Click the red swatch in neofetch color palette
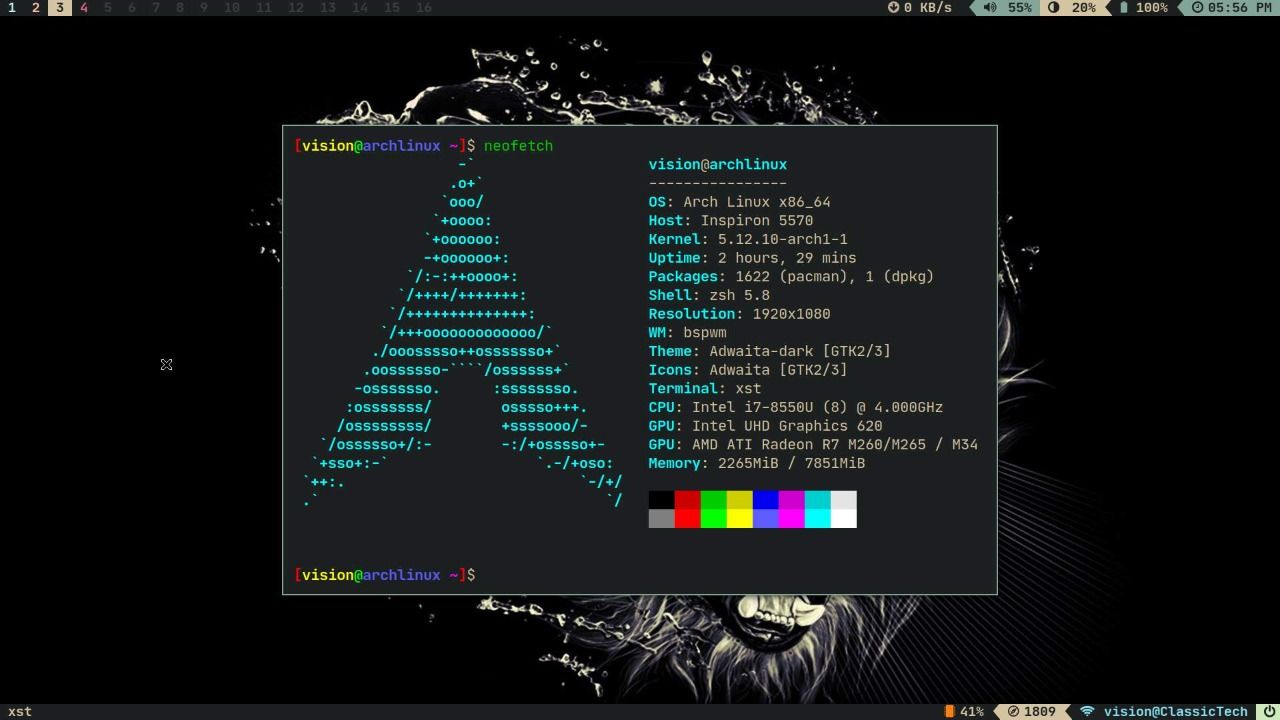The height and width of the screenshot is (720, 1280). (687, 508)
